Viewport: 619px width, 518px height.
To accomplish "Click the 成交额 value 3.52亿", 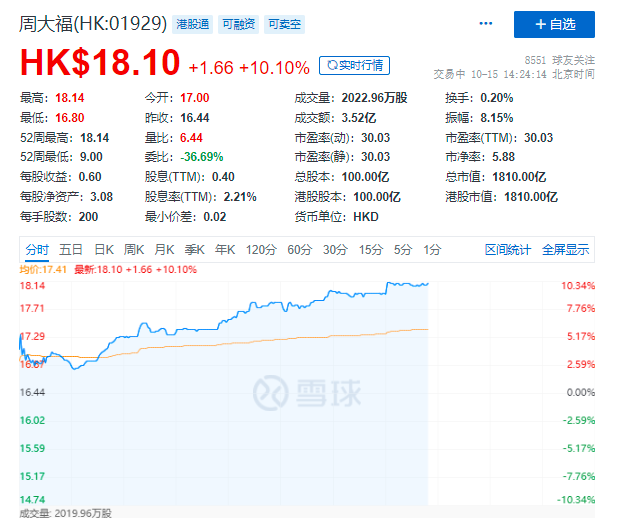I will [359, 118].
